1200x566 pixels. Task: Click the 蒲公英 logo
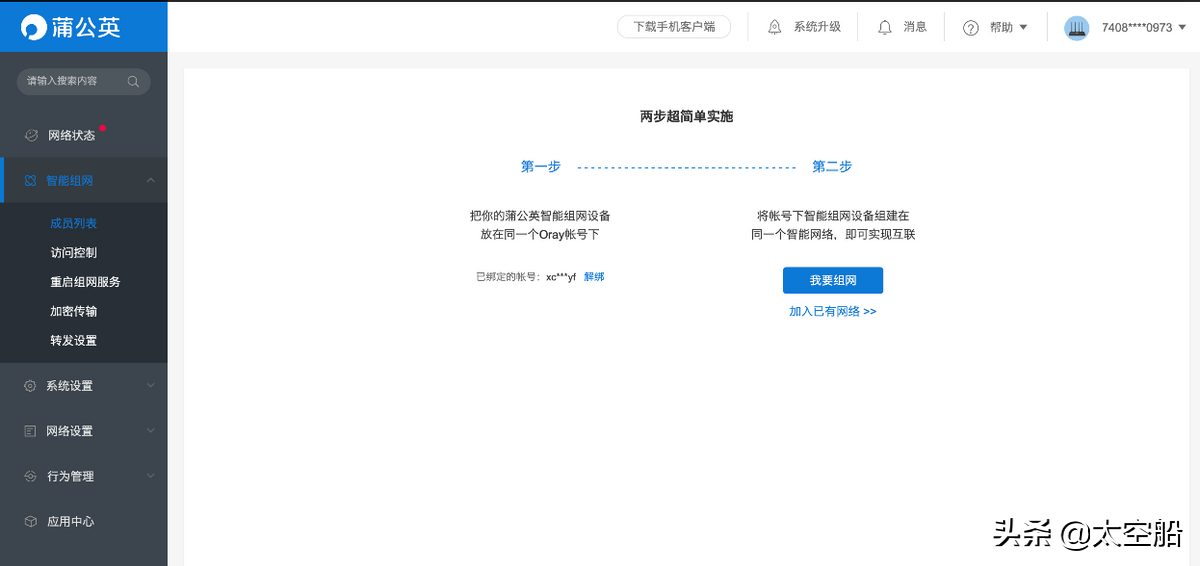point(71,27)
